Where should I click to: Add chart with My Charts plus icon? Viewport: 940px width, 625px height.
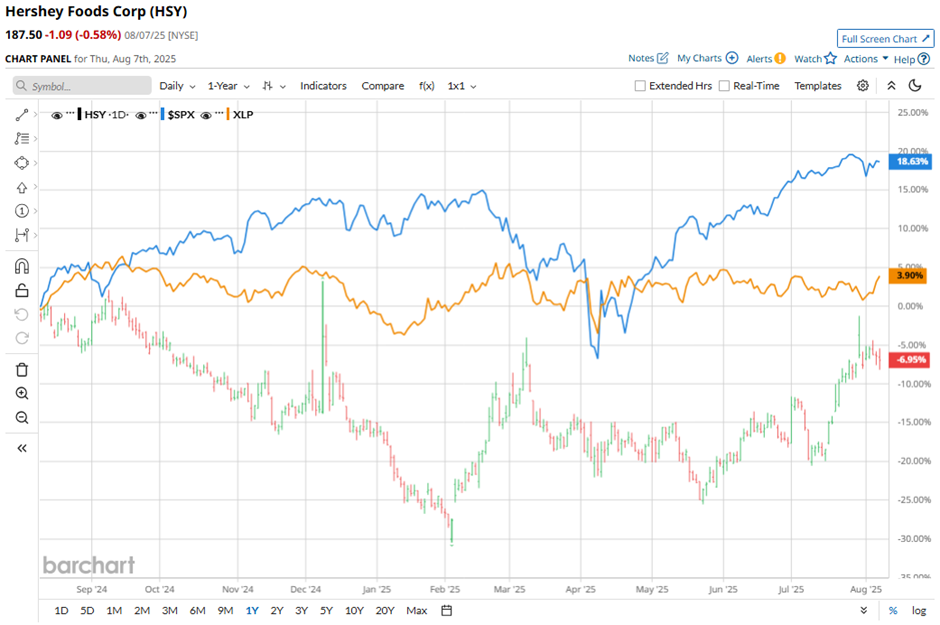coord(732,58)
